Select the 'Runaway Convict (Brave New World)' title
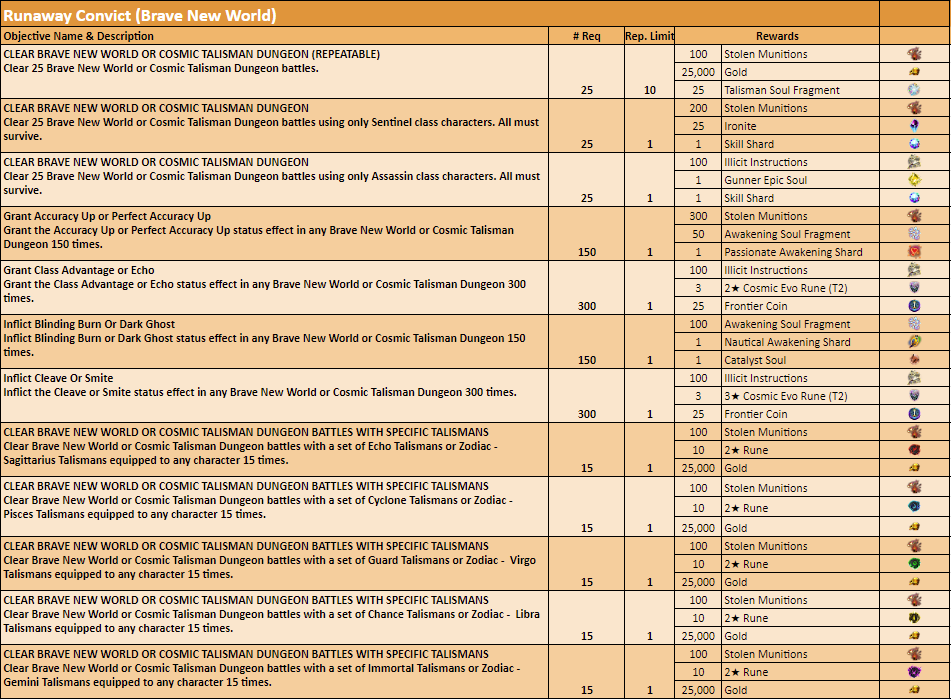The image size is (951, 700). tap(140, 15)
